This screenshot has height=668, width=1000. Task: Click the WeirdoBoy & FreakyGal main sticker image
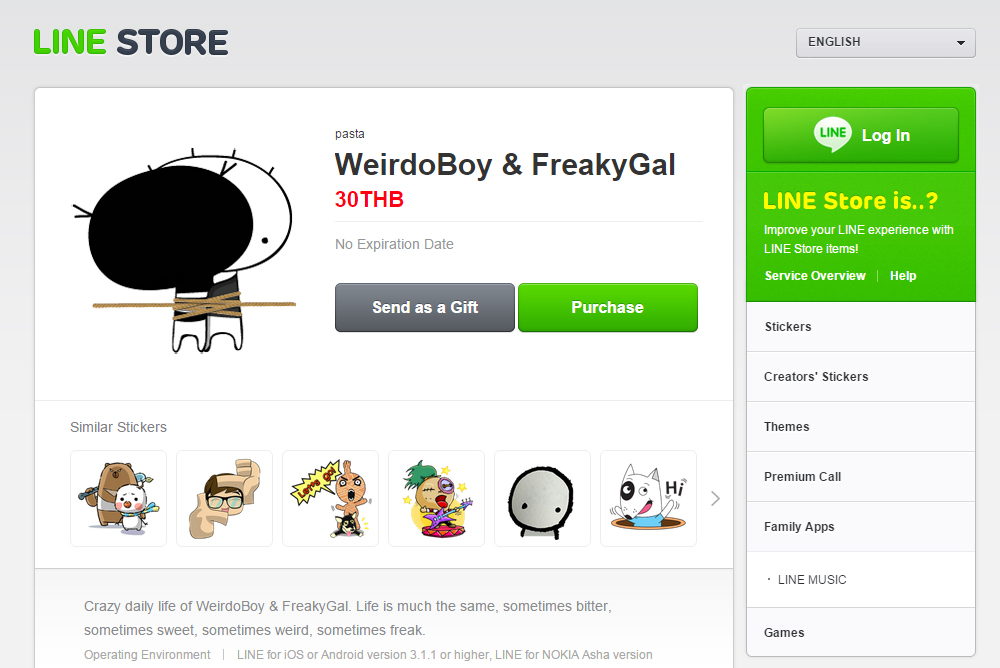[184, 250]
